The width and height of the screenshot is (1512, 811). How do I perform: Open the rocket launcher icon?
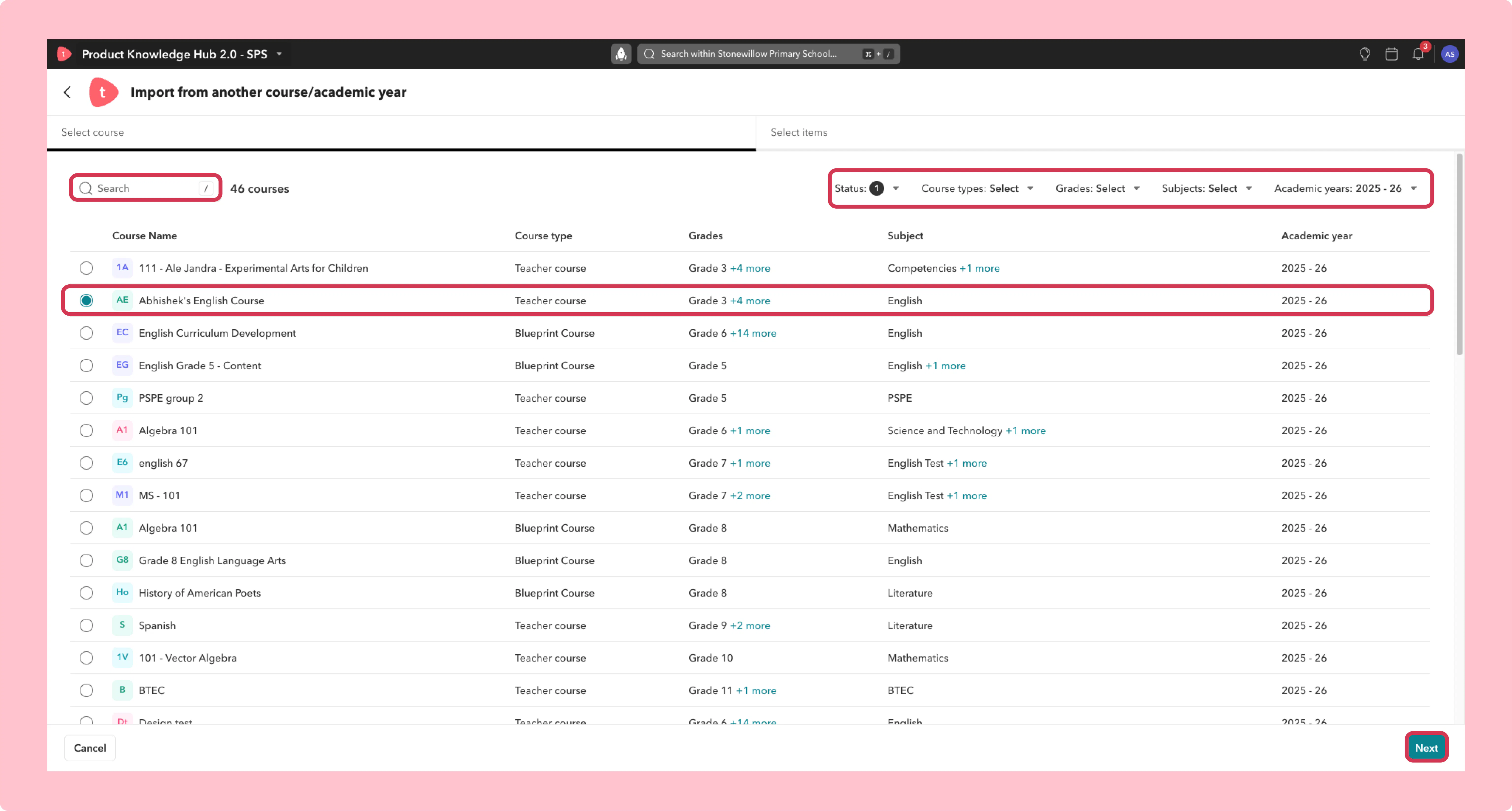click(x=621, y=54)
